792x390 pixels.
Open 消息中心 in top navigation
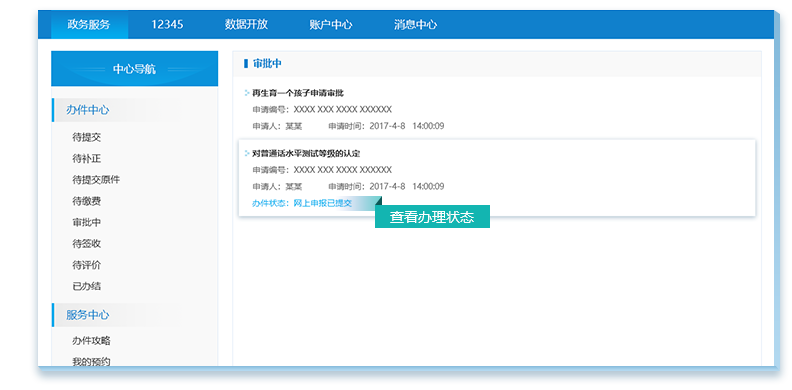coord(415,24)
